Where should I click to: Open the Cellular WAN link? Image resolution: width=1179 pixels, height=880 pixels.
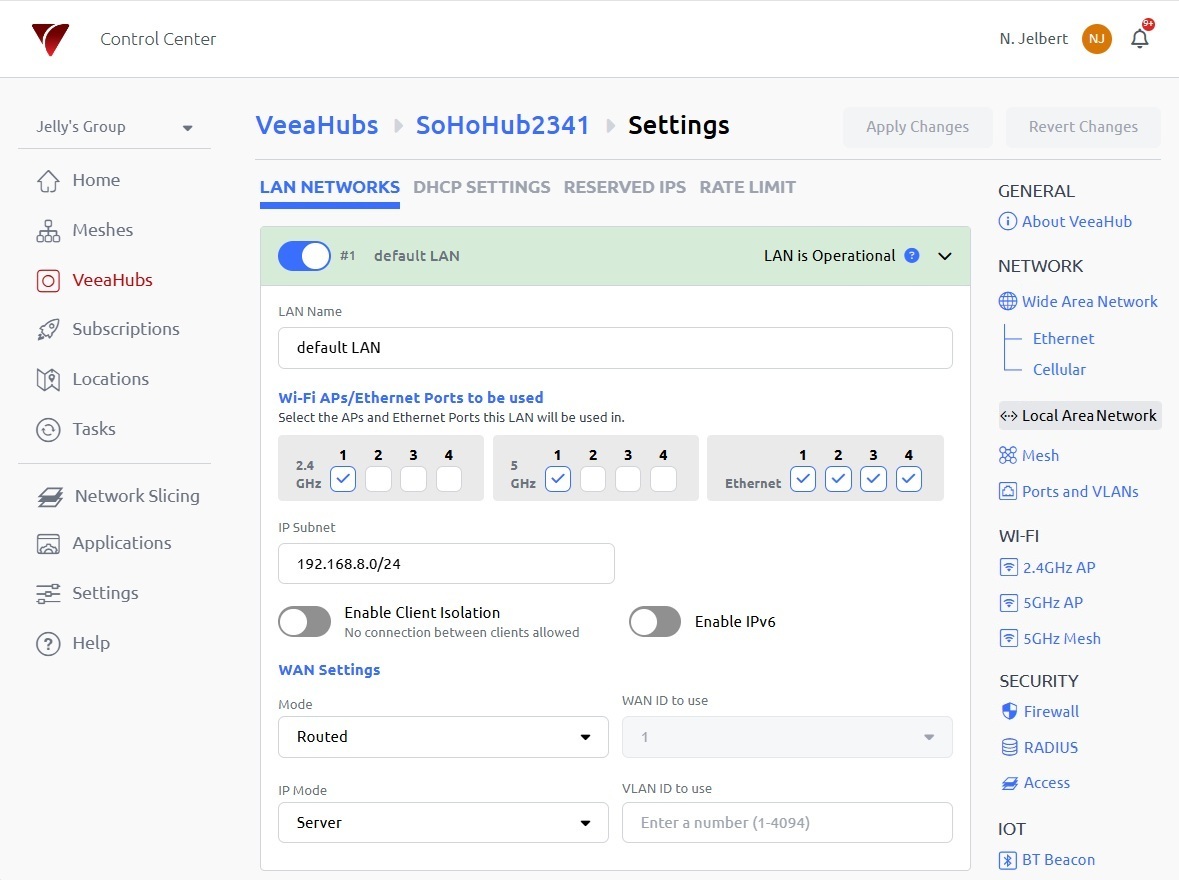point(1059,369)
